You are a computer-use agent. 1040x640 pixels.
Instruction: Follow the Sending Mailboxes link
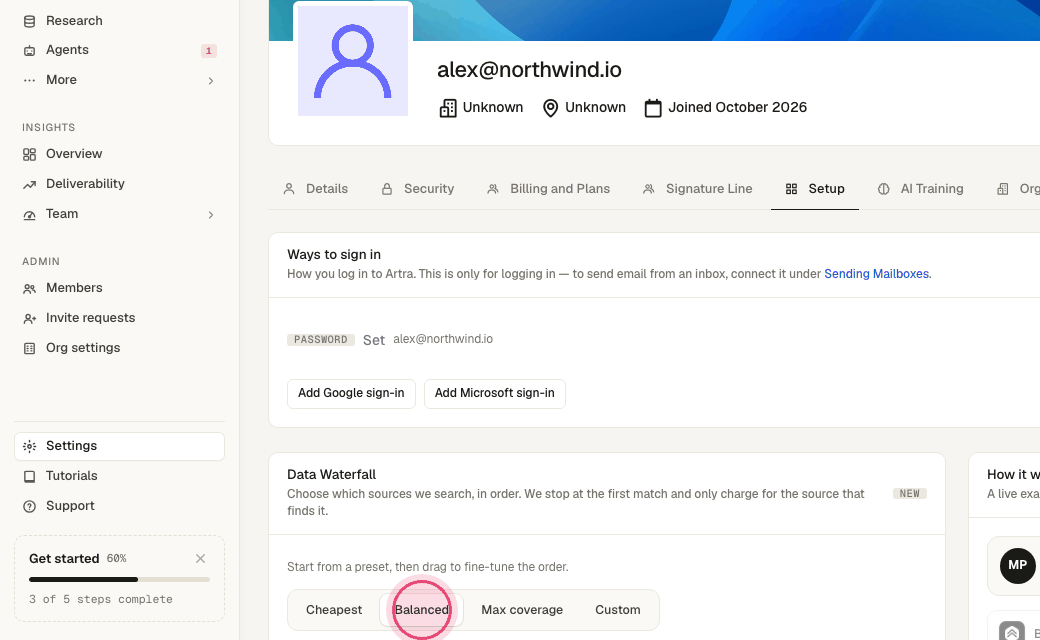coord(876,274)
